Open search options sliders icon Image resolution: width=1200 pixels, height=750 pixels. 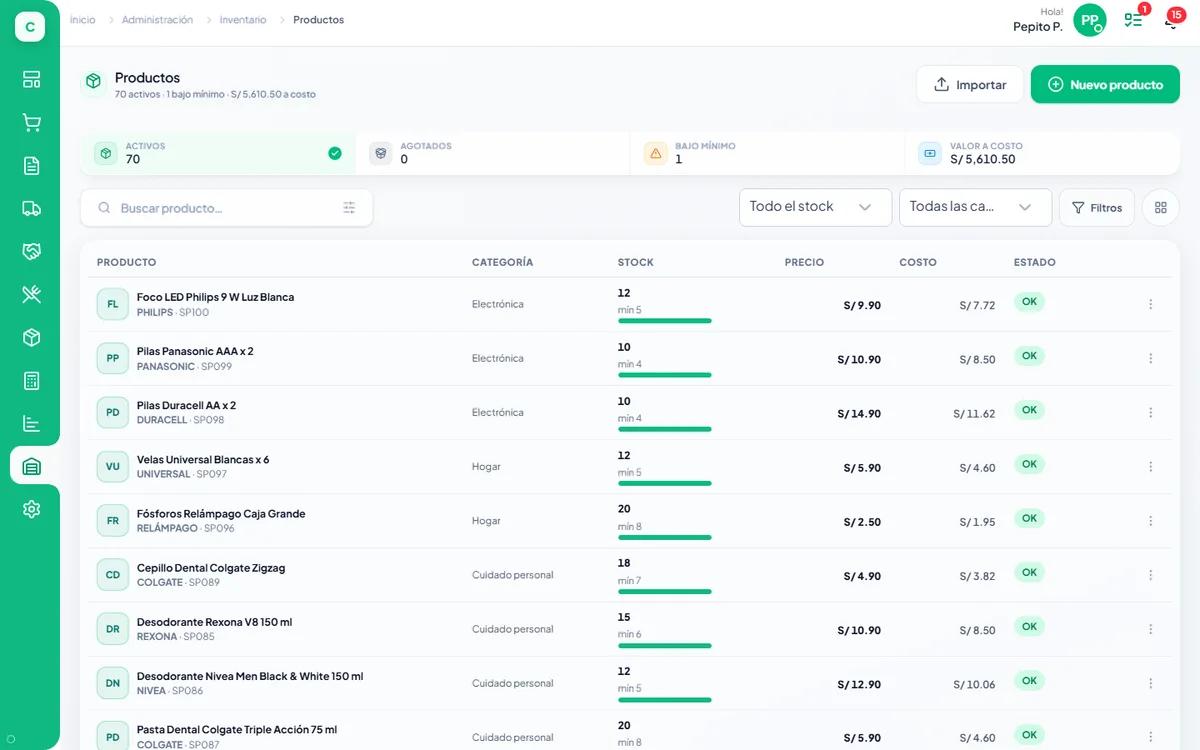click(x=349, y=208)
